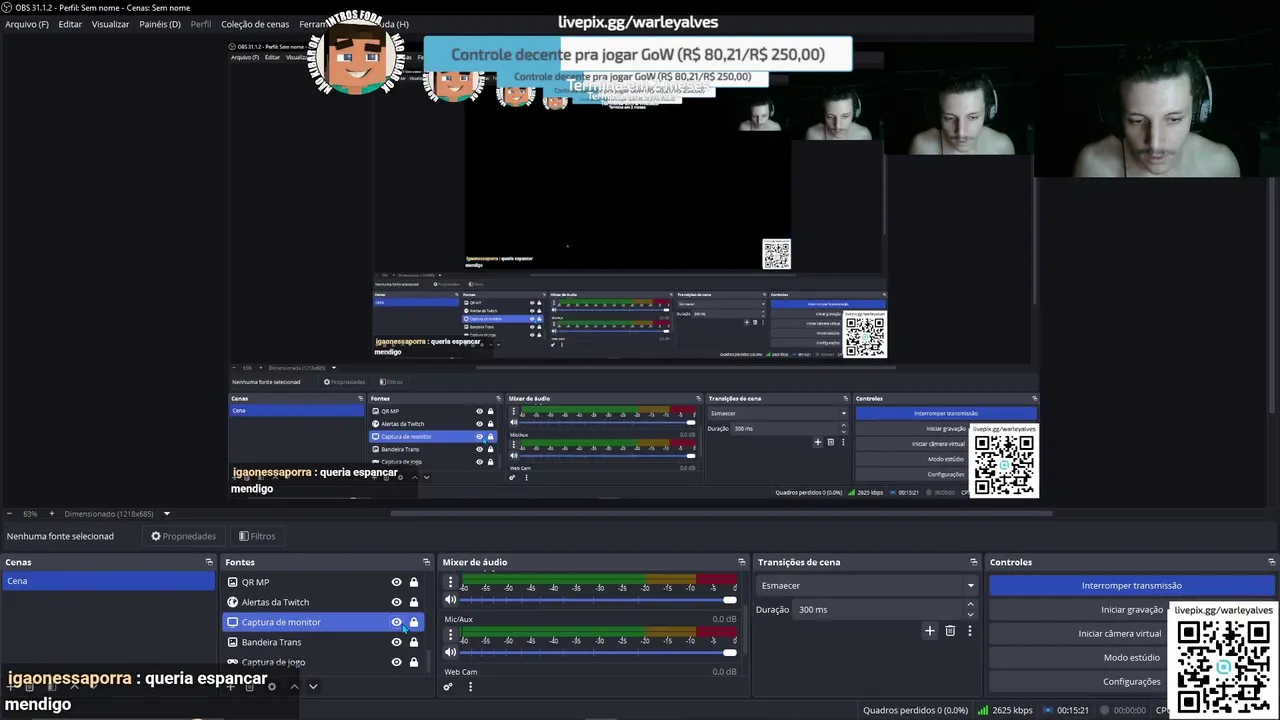Open the Perfil menu
1280x720 pixels.
(201, 24)
